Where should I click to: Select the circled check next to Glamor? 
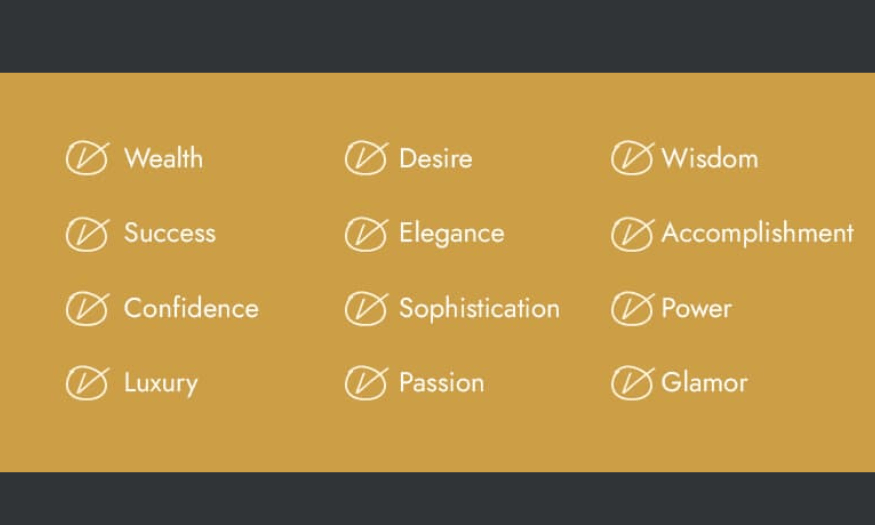(x=633, y=383)
